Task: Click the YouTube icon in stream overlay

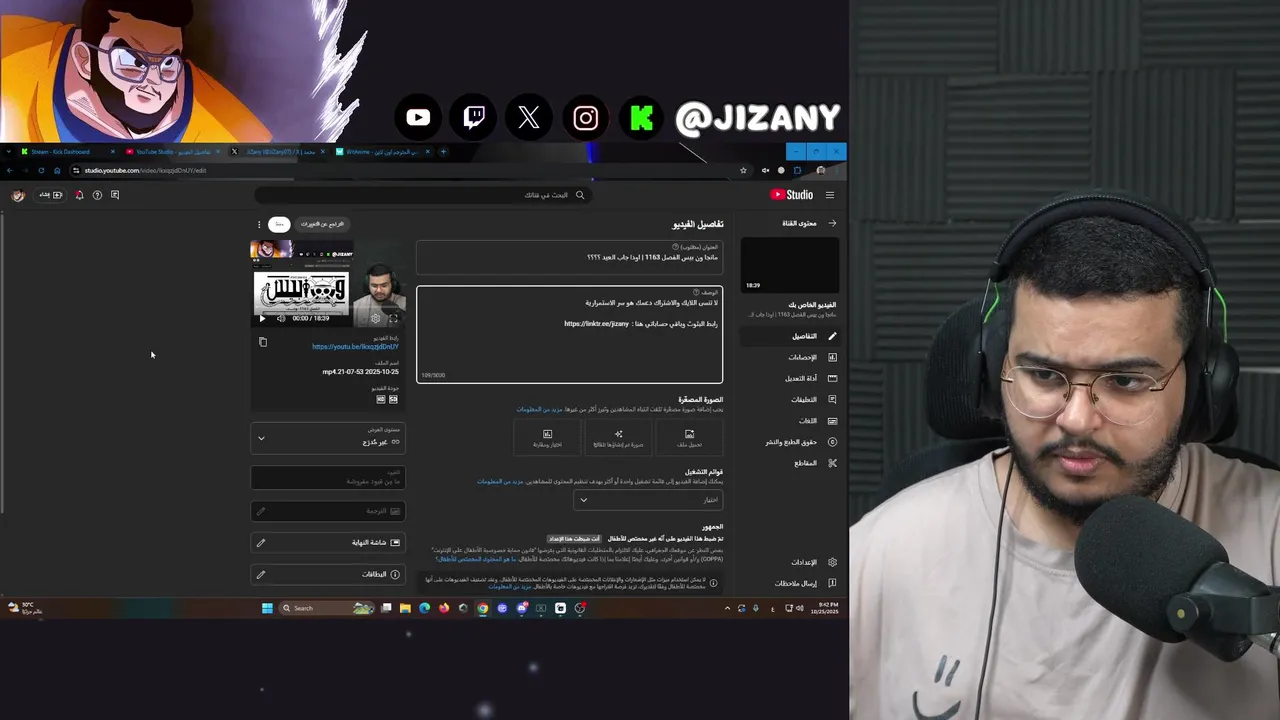Action: point(418,118)
